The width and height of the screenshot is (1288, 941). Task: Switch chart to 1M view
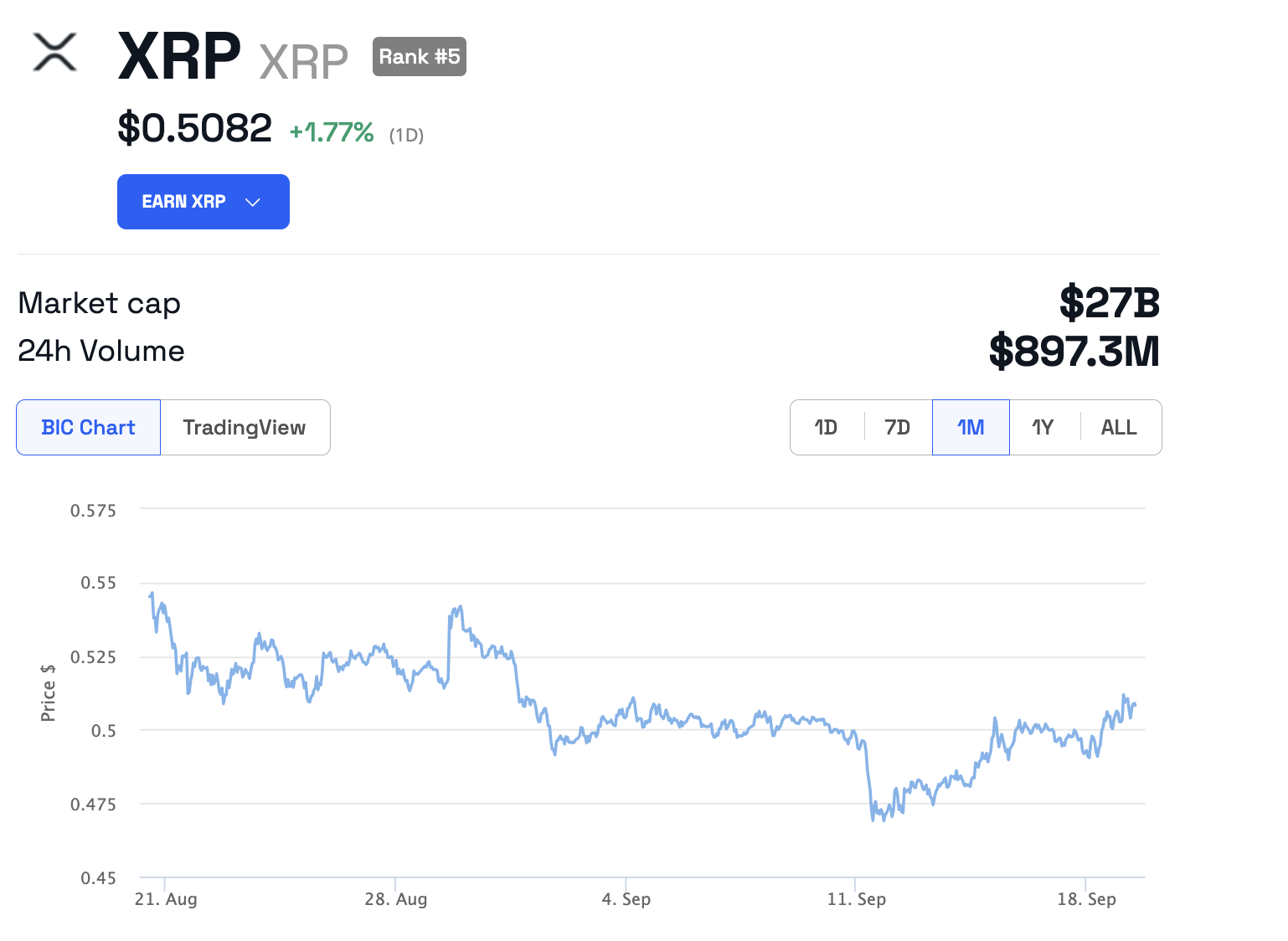click(971, 427)
